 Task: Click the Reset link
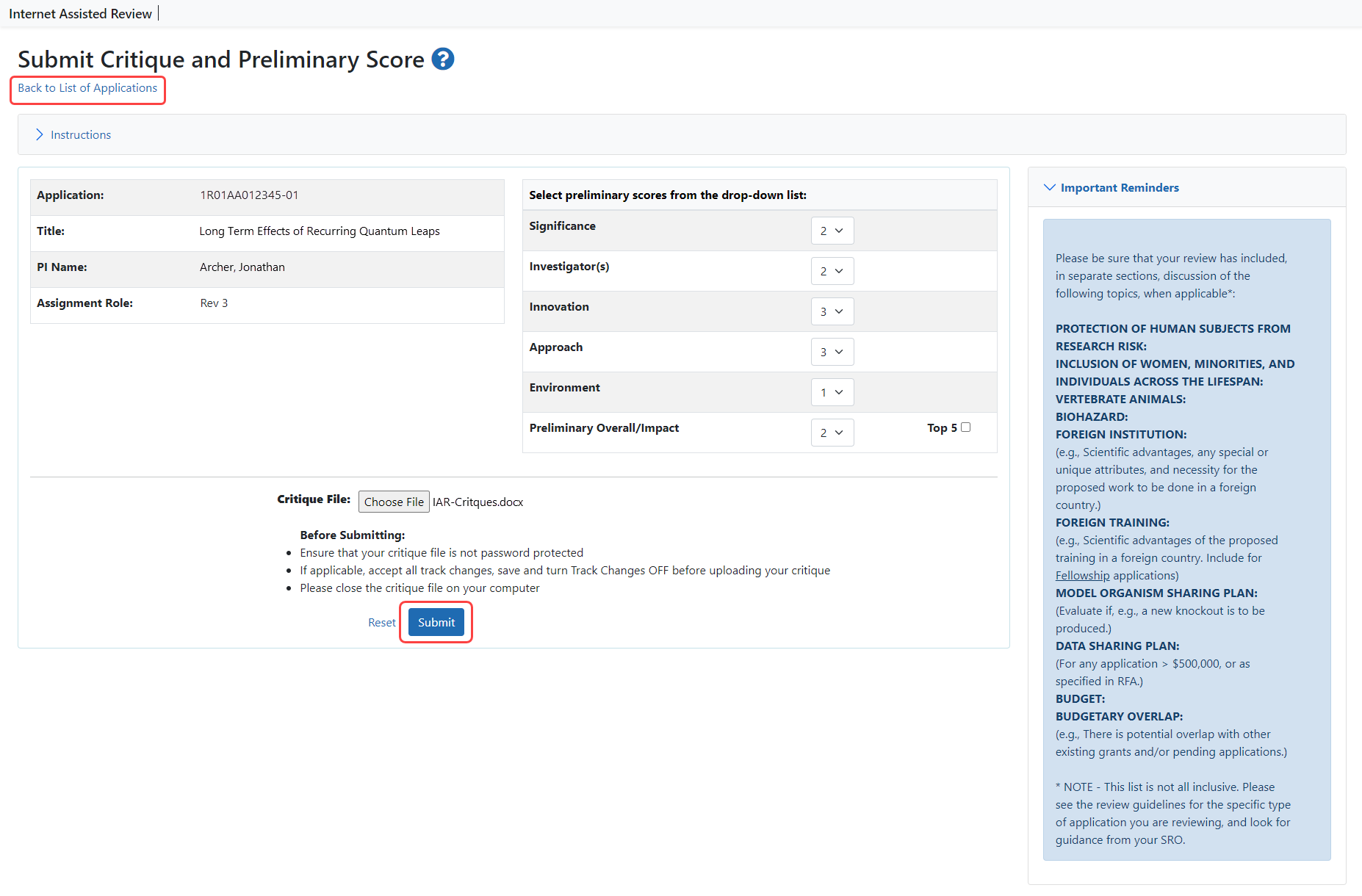coord(382,623)
